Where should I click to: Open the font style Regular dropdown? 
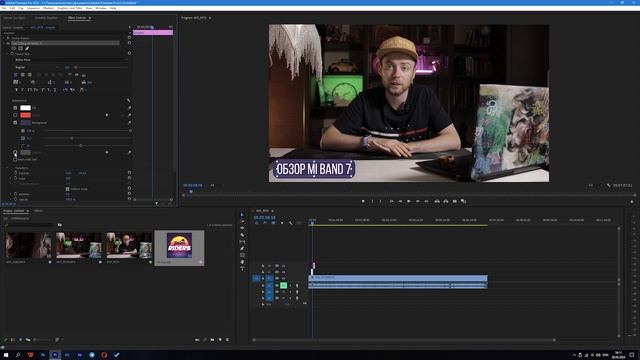pyautogui.click(x=37, y=67)
